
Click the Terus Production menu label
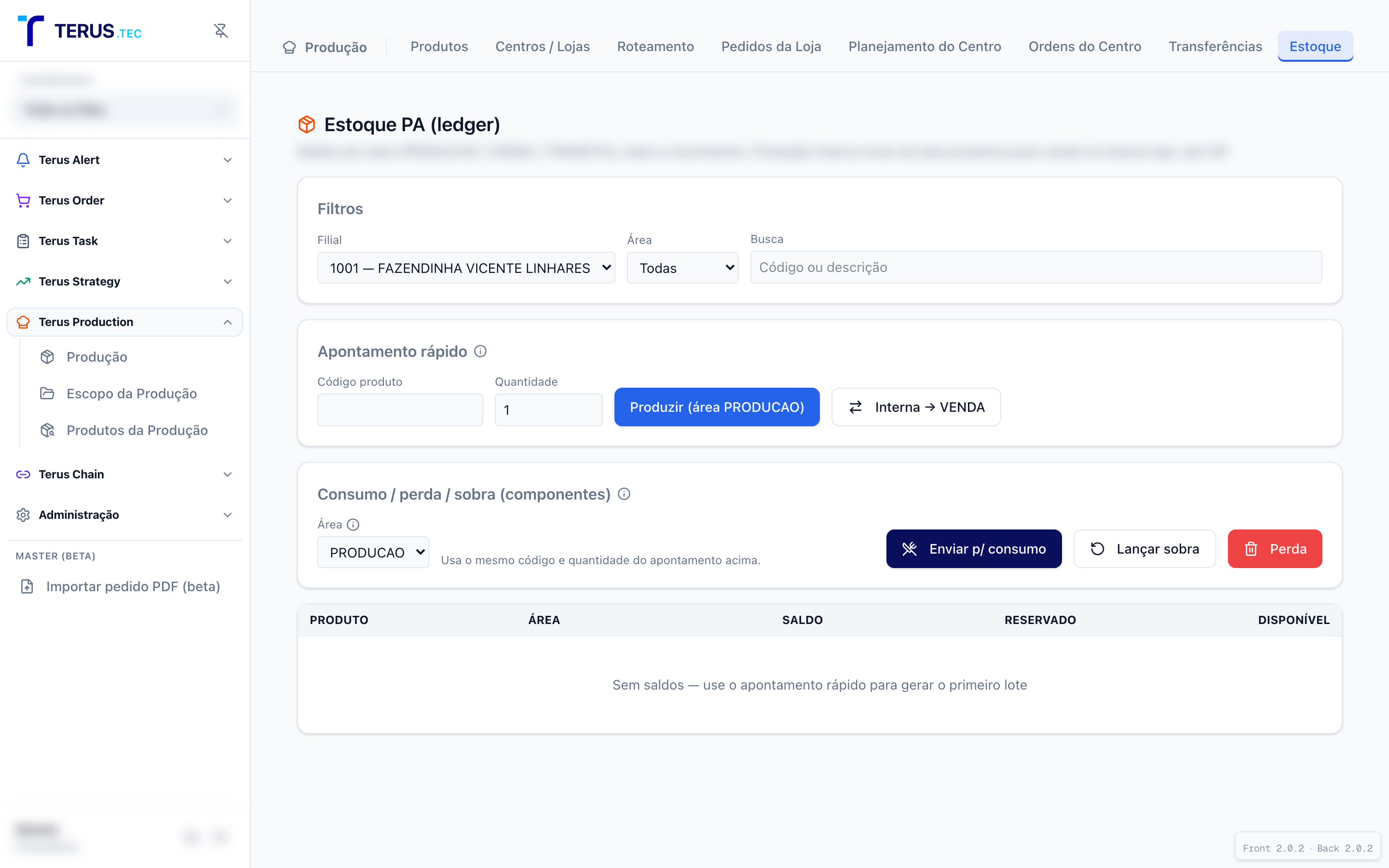pyautogui.click(x=86, y=322)
